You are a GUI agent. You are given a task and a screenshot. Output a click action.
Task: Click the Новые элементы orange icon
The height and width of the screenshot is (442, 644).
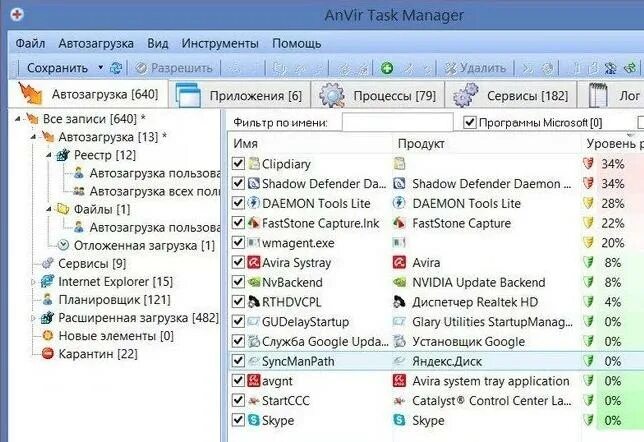(48, 336)
